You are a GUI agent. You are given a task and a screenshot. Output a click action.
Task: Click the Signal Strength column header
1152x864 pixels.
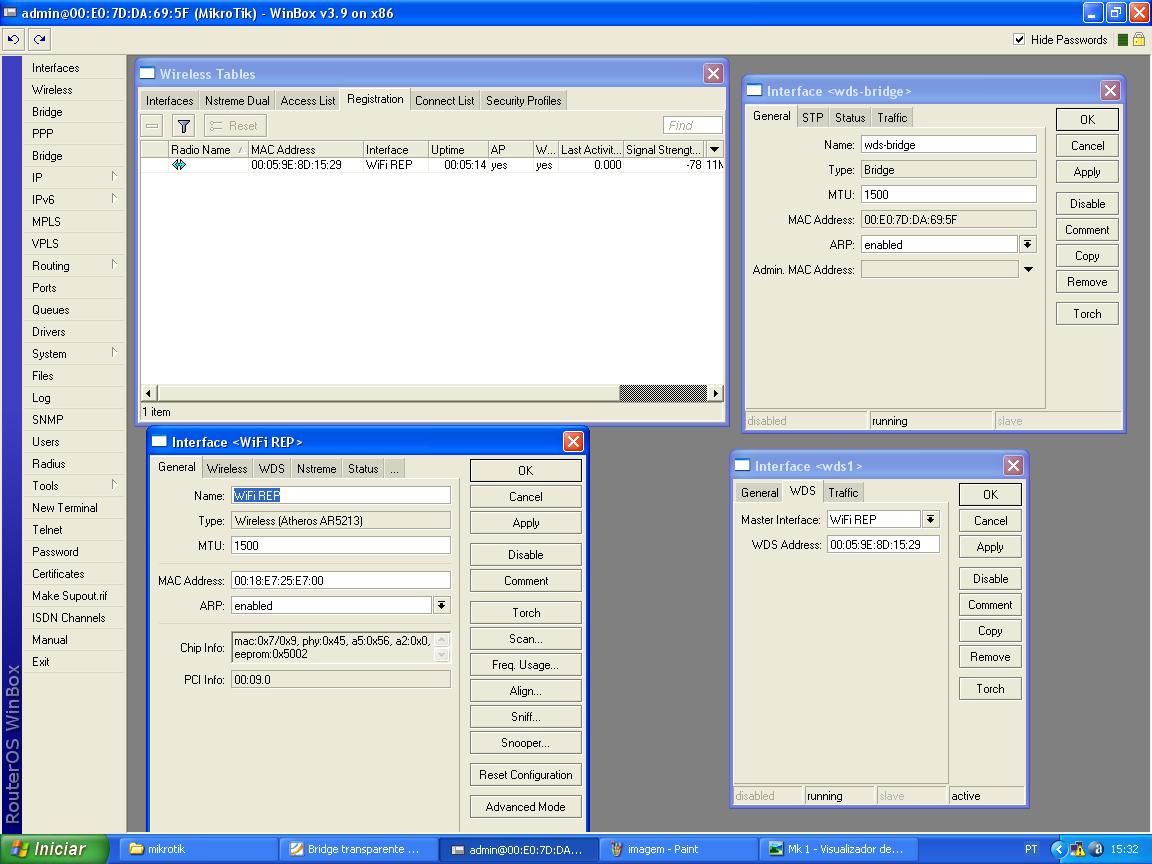pyautogui.click(x=664, y=149)
